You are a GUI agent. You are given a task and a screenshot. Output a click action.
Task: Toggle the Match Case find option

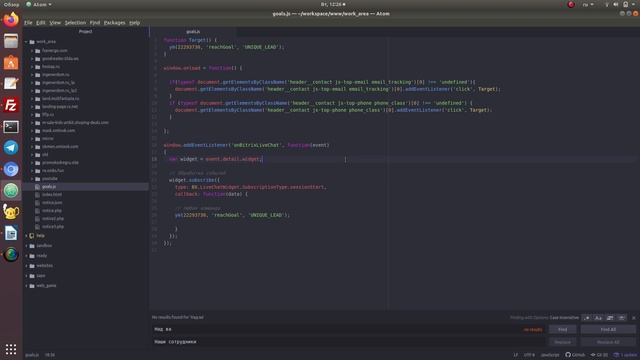click(x=598, y=318)
